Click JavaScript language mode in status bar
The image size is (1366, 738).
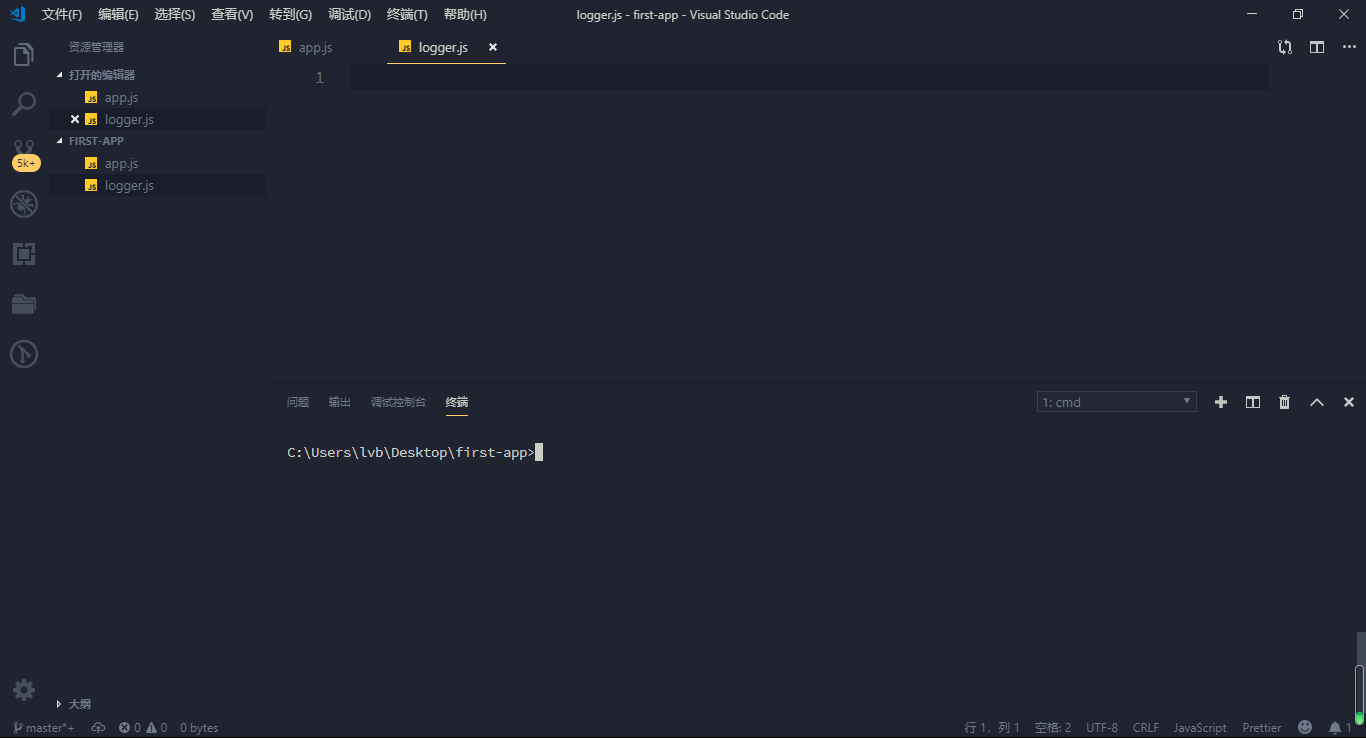[x=1200, y=728]
